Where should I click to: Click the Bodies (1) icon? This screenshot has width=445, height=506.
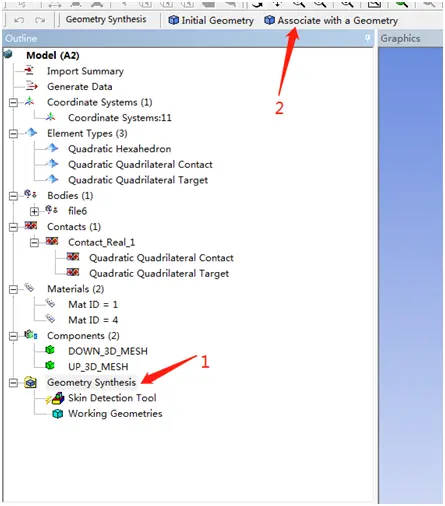[30, 194]
